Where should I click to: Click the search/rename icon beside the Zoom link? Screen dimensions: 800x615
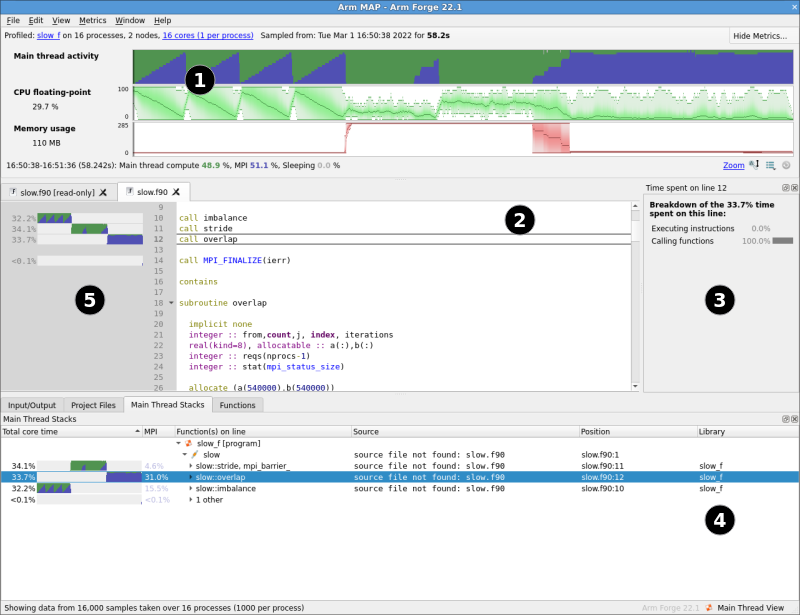[x=754, y=165]
